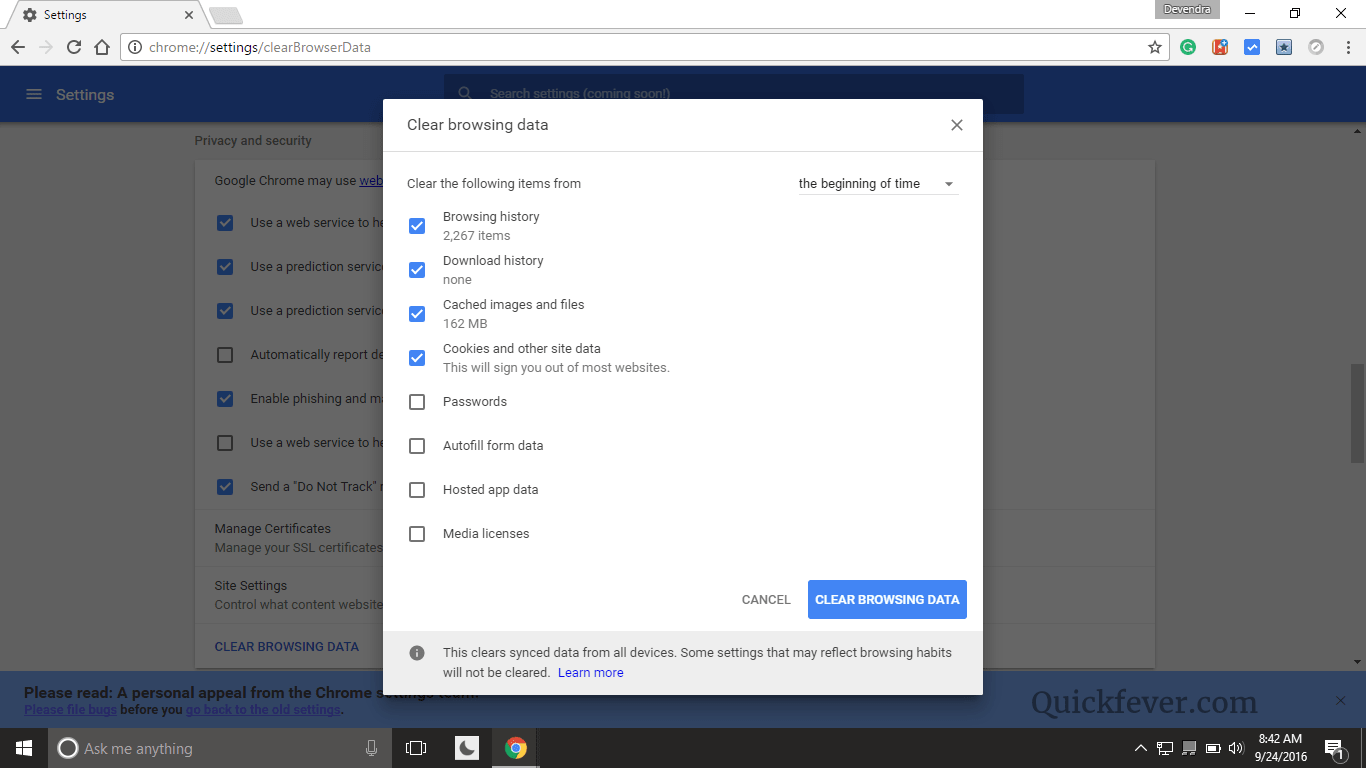Open the Settings hamburger menu
The image size is (1366, 768).
point(33,93)
